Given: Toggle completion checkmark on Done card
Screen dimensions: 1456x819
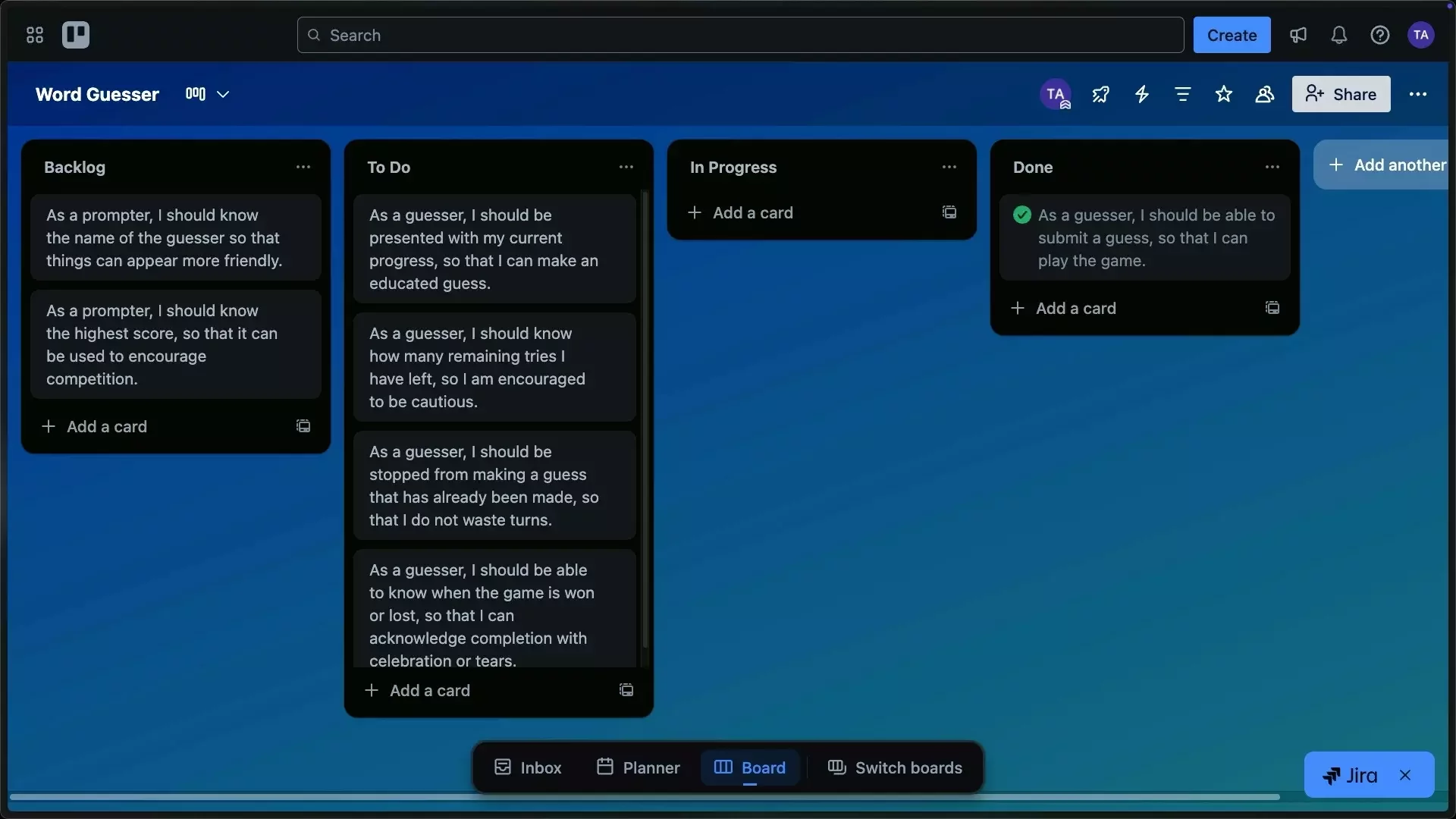Looking at the screenshot, I should tap(1021, 215).
